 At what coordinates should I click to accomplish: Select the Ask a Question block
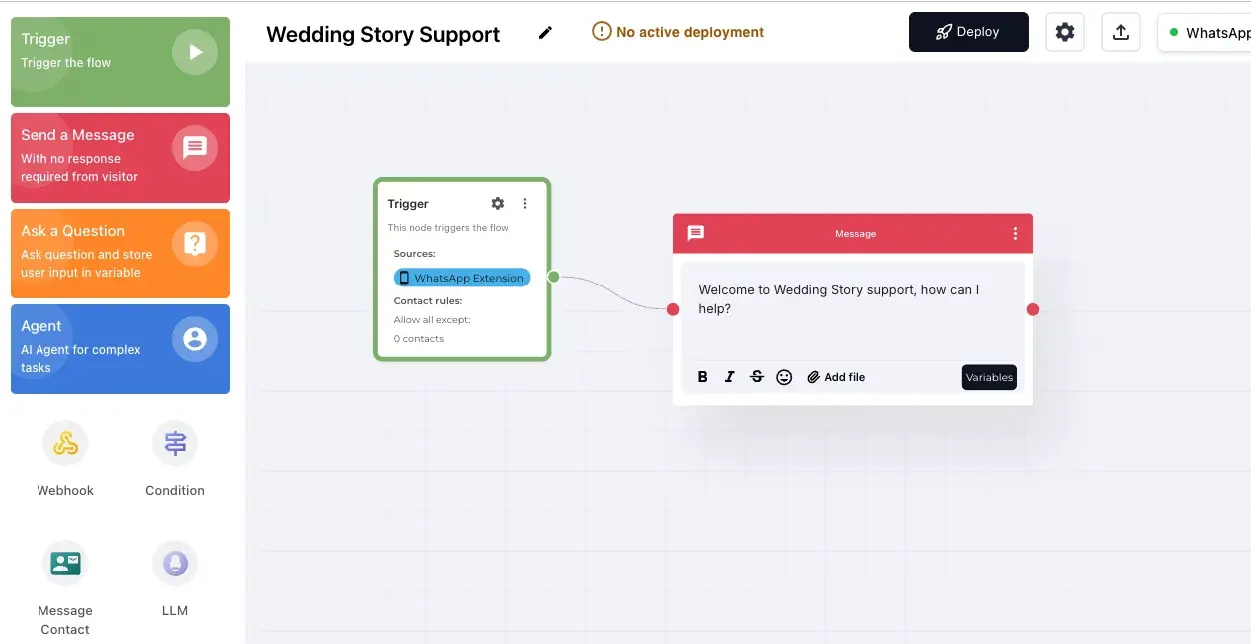coord(120,254)
